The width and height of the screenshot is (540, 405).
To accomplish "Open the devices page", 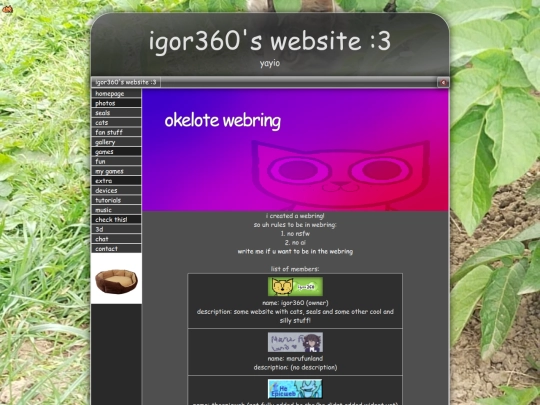I will 116,190.
